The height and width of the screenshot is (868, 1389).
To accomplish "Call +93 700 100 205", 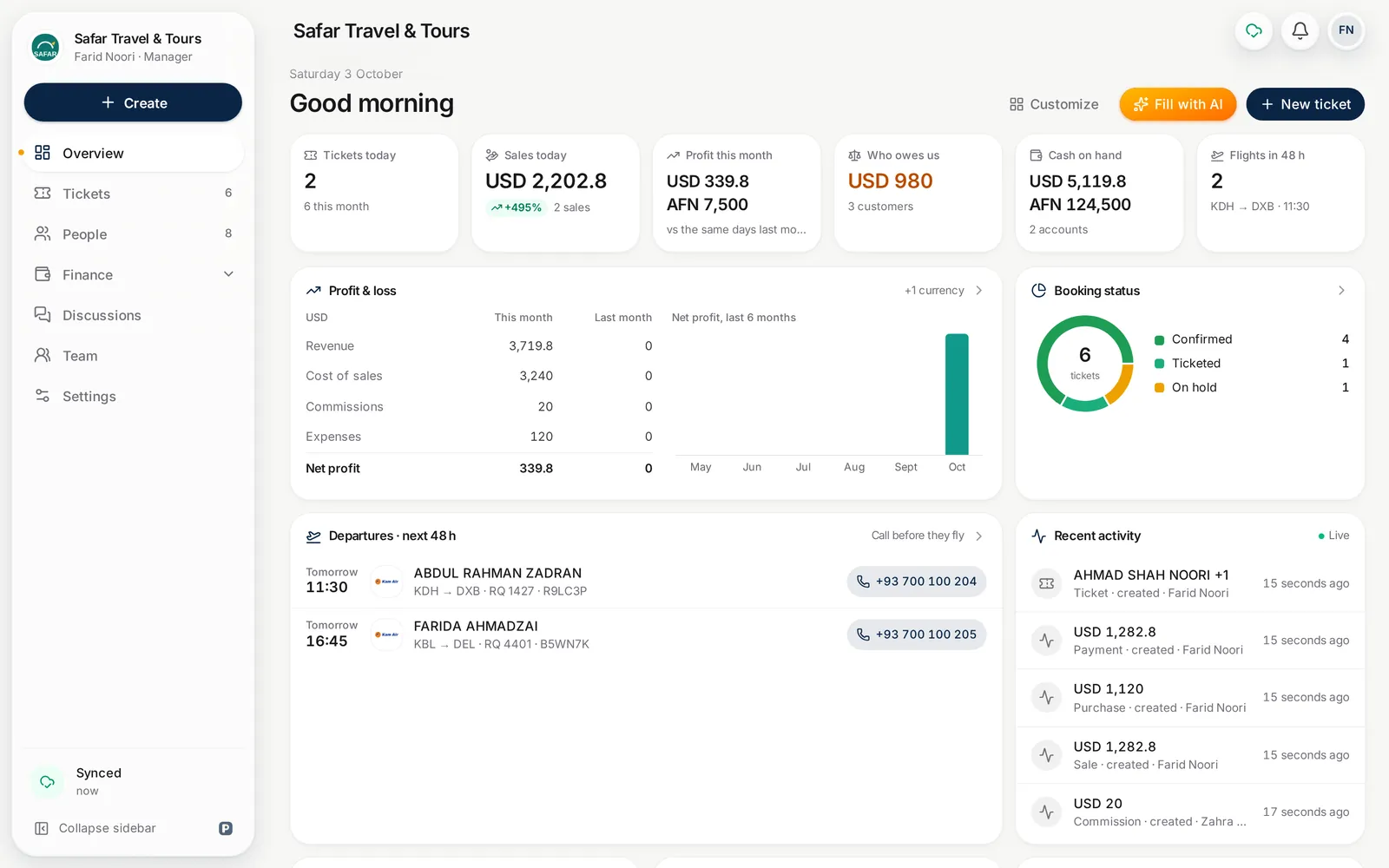I will [x=917, y=635].
